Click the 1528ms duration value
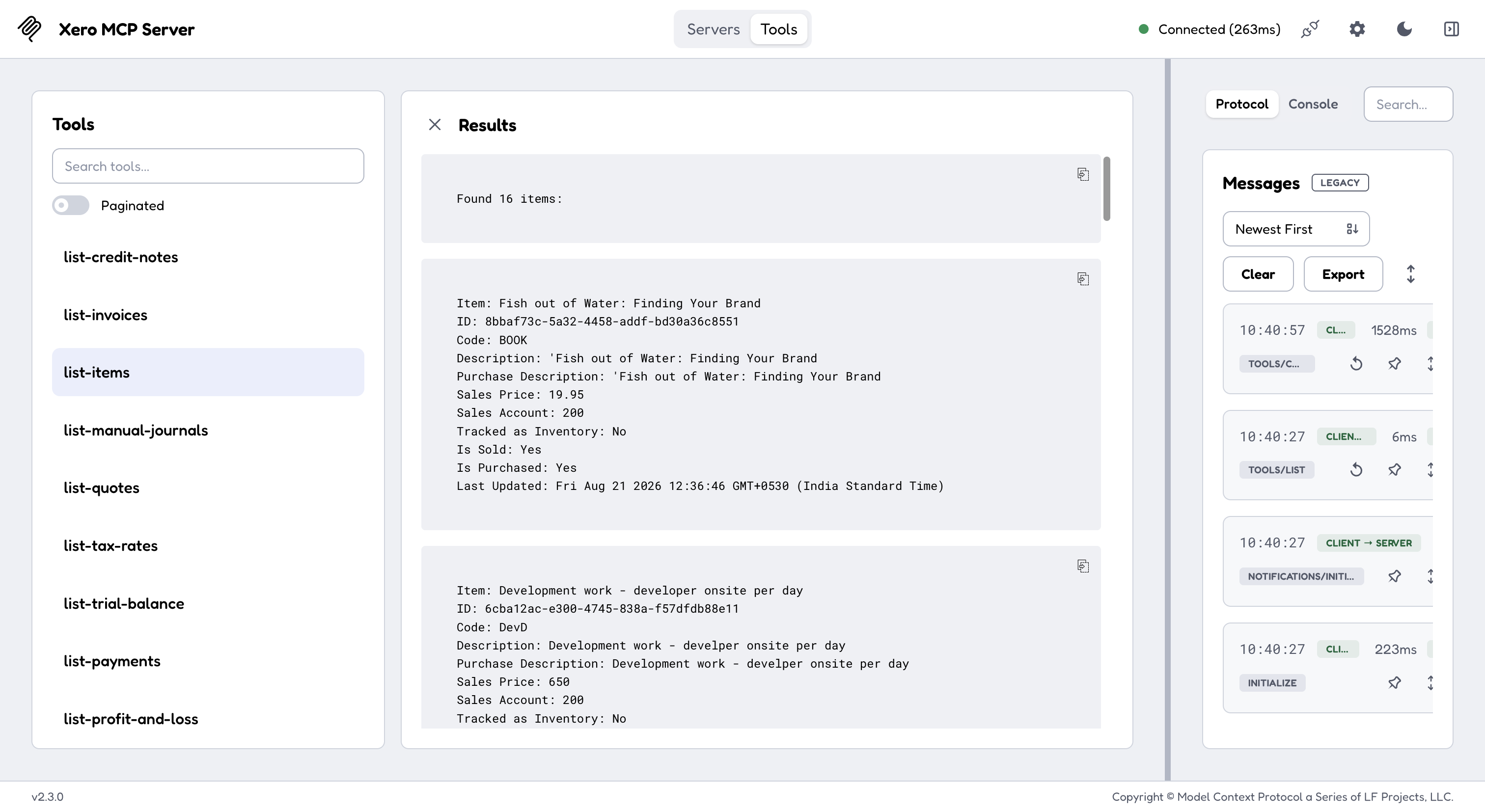Image resolution: width=1485 pixels, height=812 pixels. pyautogui.click(x=1393, y=330)
